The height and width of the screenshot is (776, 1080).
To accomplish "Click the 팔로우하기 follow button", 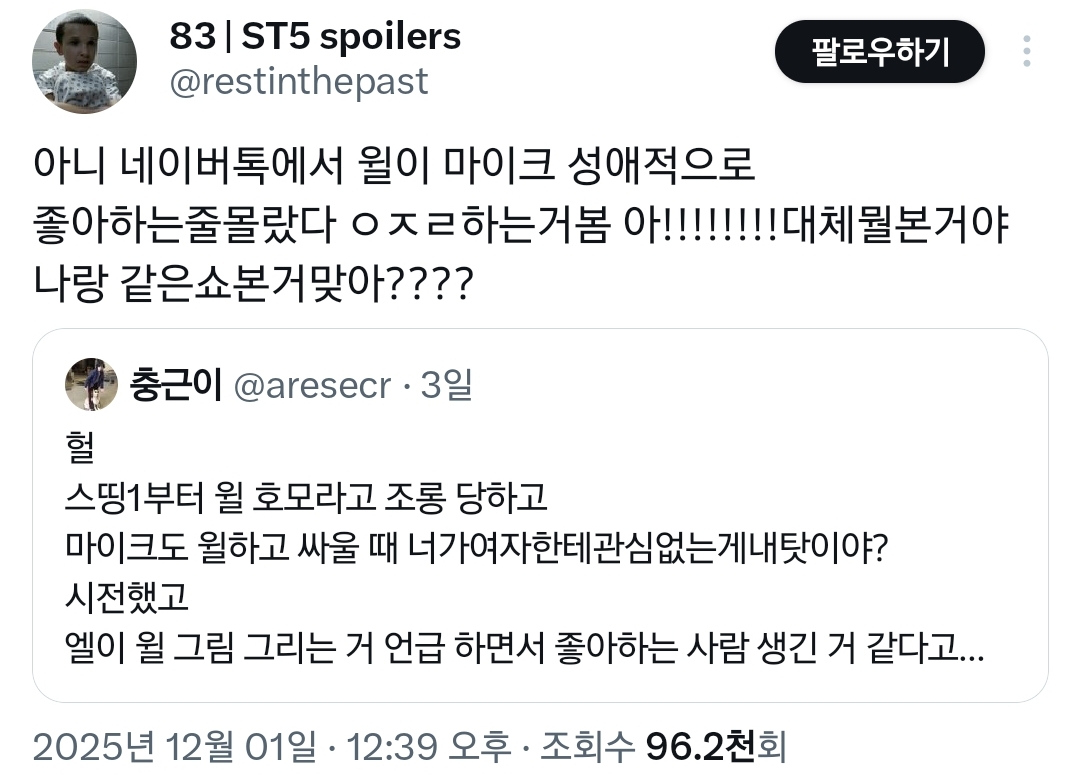I will point(880,51).
